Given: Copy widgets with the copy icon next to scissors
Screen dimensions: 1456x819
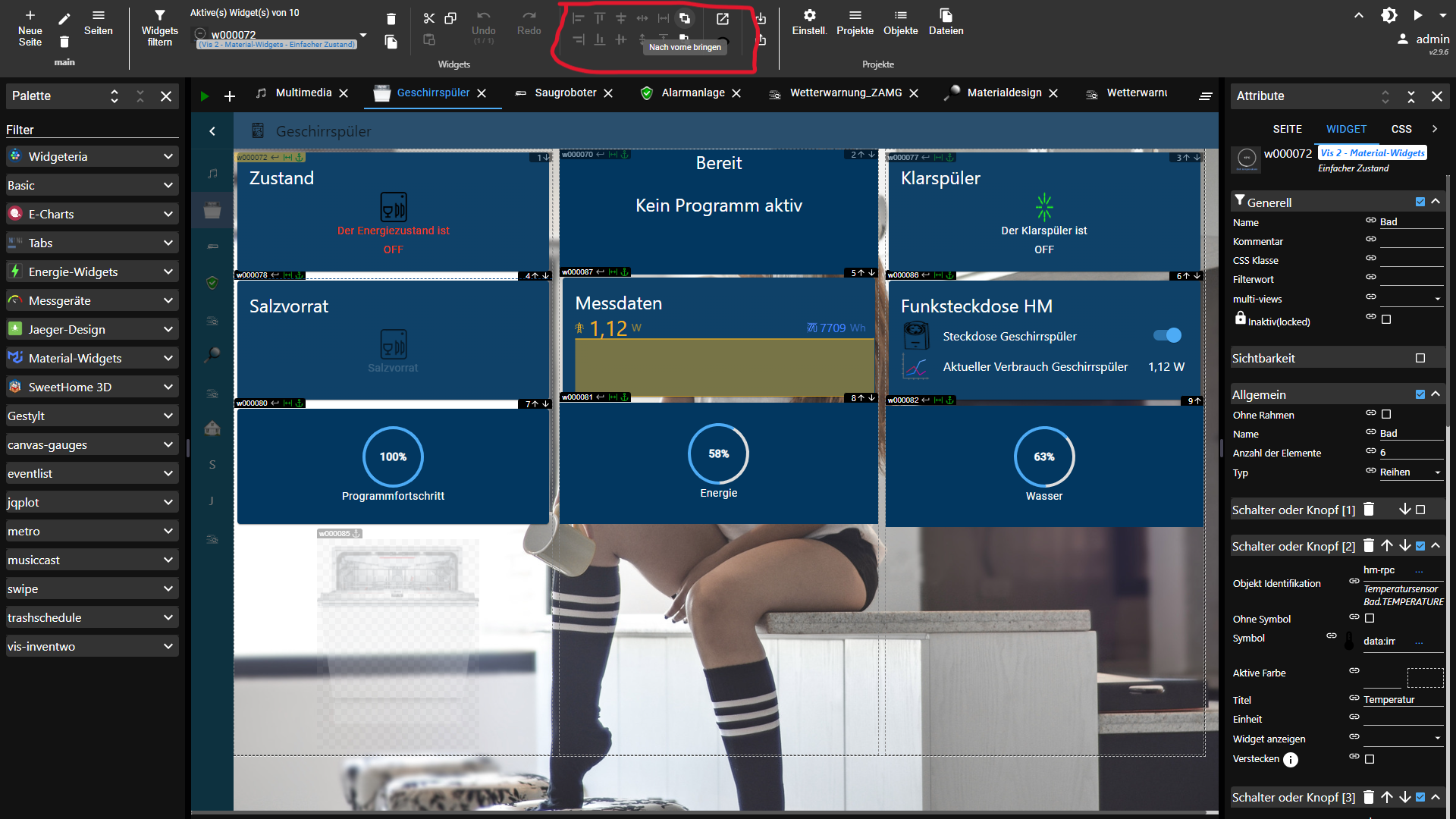Looking at the screenshot, I should pos(450,18).
